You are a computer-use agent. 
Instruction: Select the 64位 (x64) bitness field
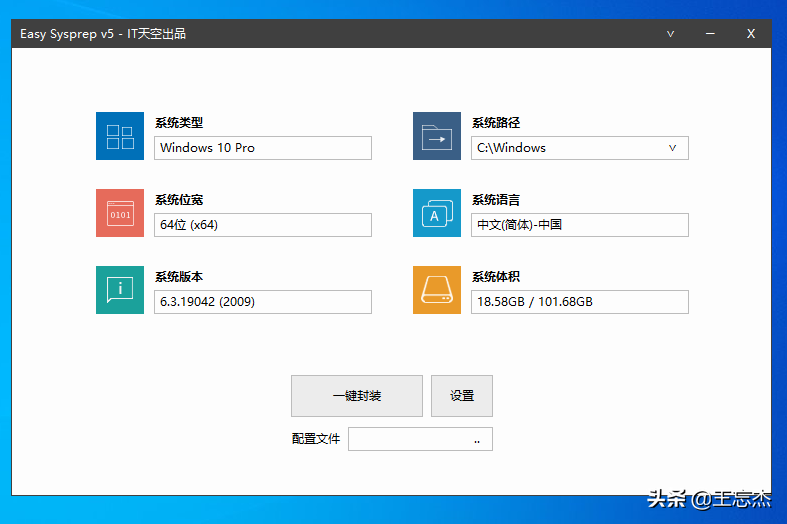[263, 225]
